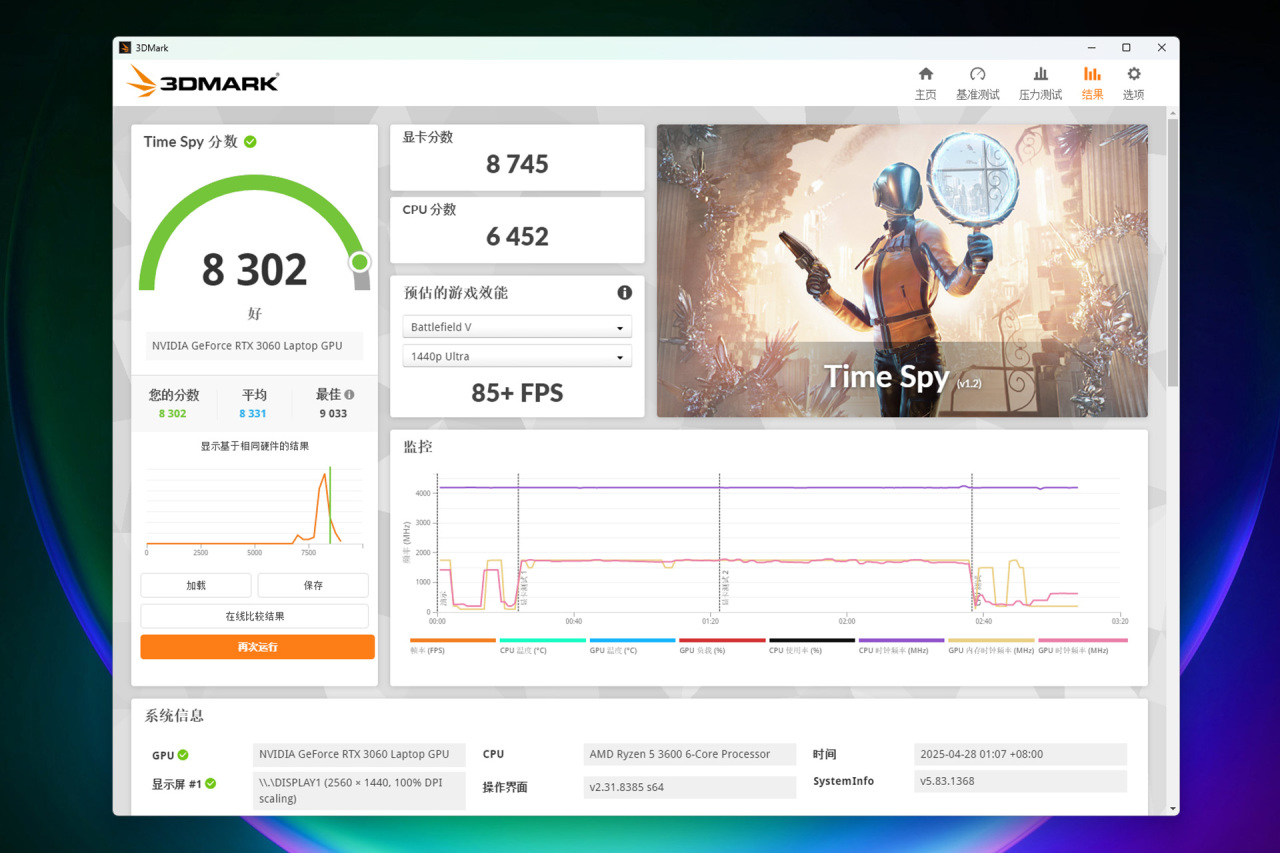Toggle the GPU 内存时钟频率 (MHz) yellow legend
The width and height of the screenshot is (1280, 853).
click(991, 646)
